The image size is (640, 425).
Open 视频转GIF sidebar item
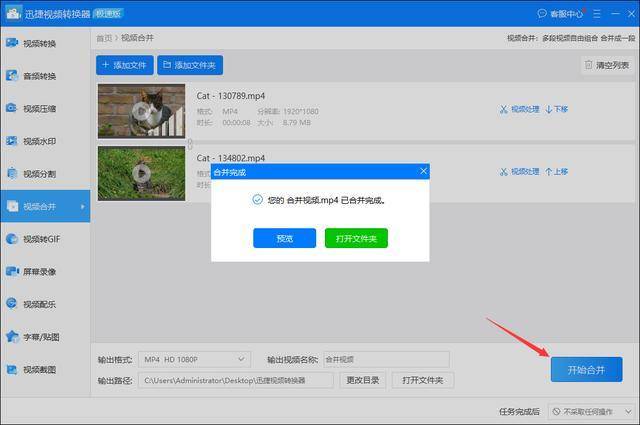(x=45, y=239)
